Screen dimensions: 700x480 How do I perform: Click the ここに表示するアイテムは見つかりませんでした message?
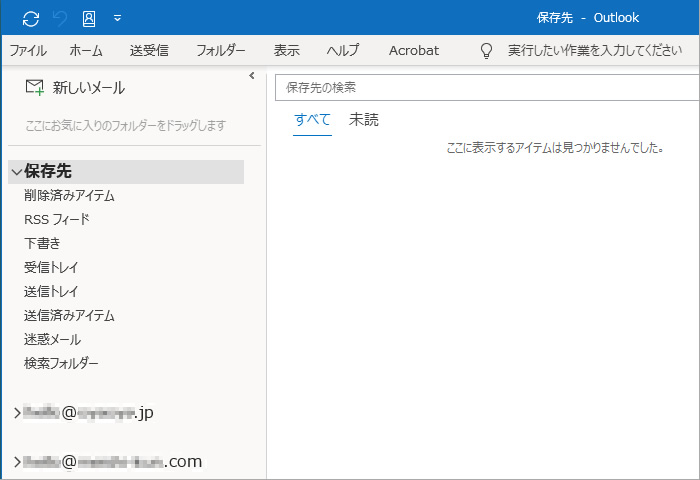(x=555, y=148)
